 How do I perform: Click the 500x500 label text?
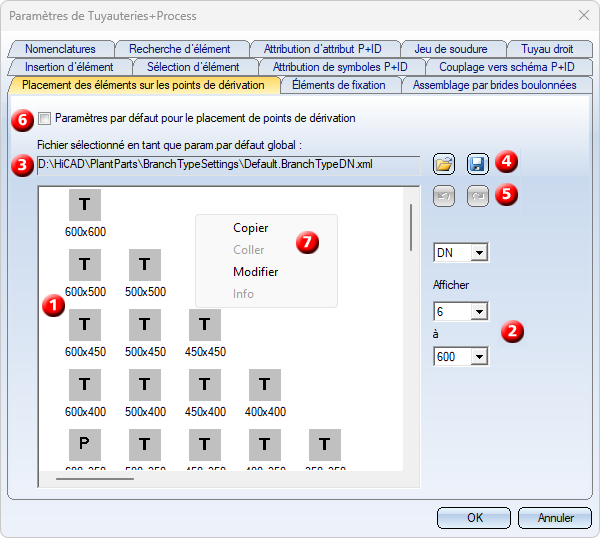(x=145, y=292)
